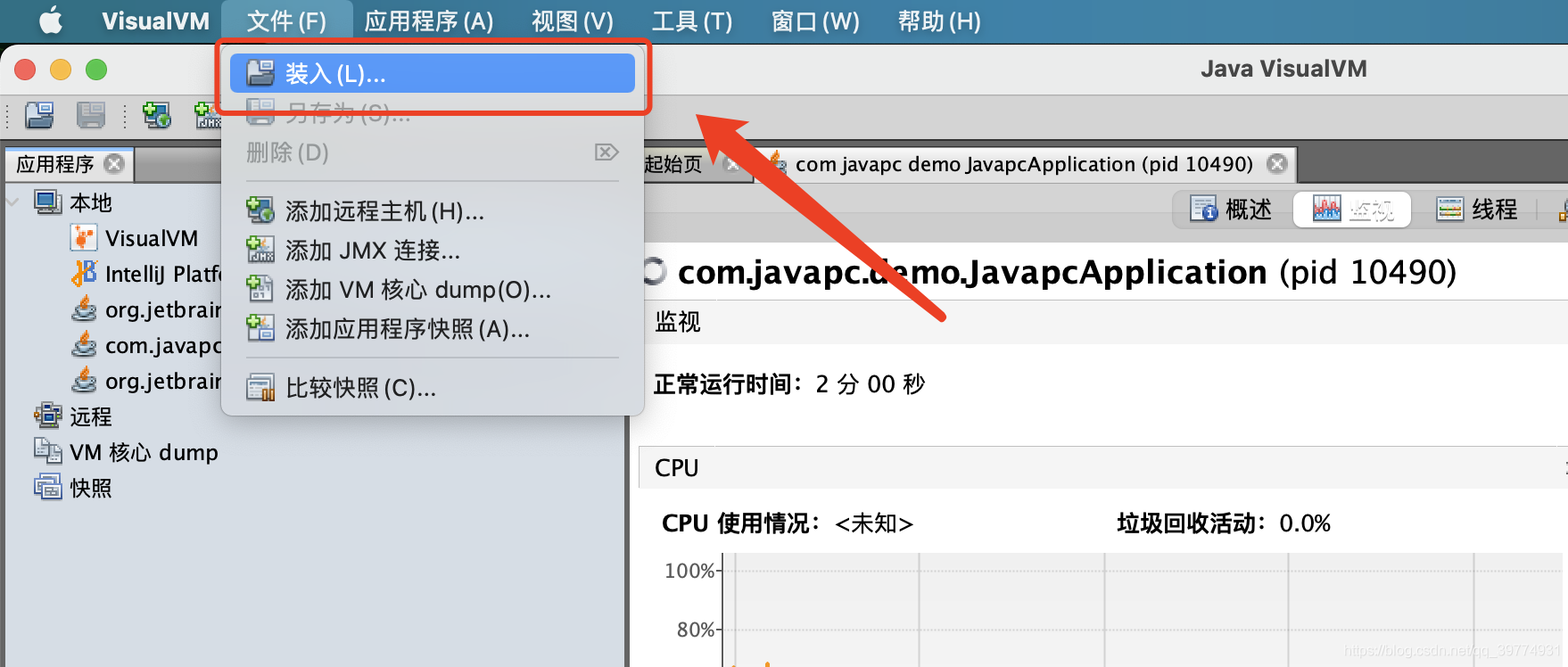The height and width of the screenshot is (667, 1568).
Task: Select 添加应用程序快照 (A)... entry
Action: click(433, 329)
